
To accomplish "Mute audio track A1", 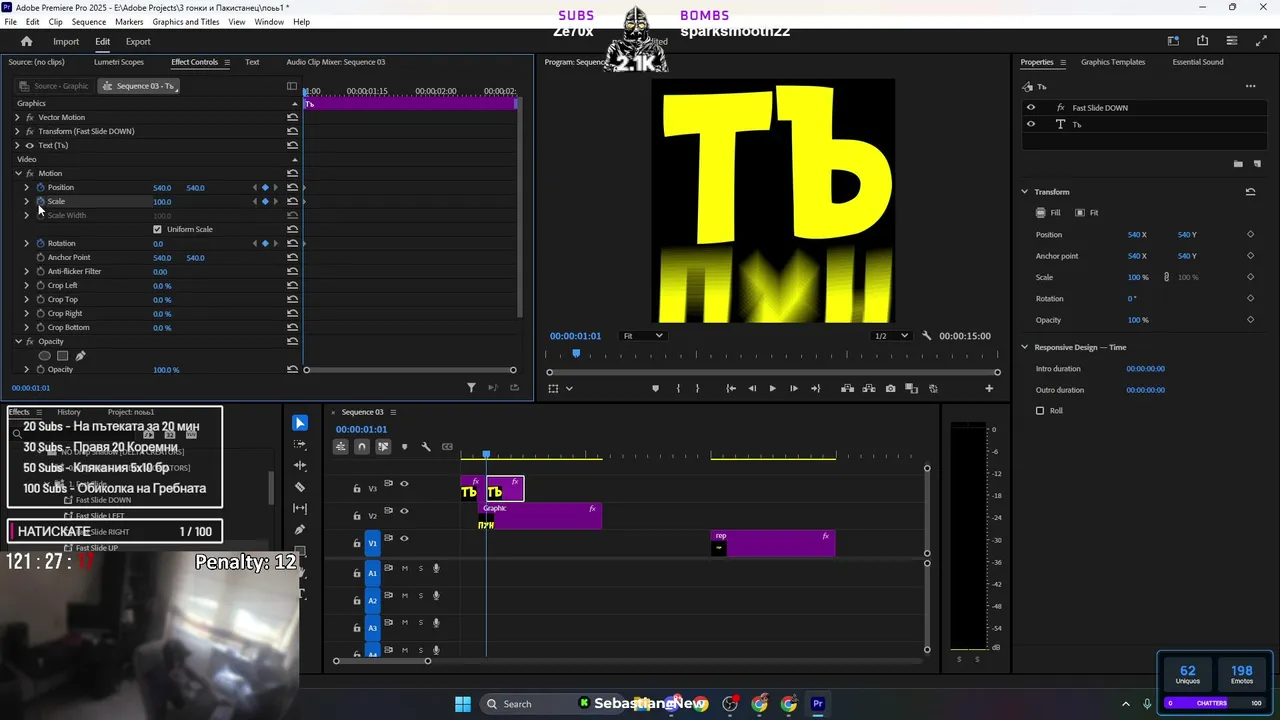I will [404, 568].
